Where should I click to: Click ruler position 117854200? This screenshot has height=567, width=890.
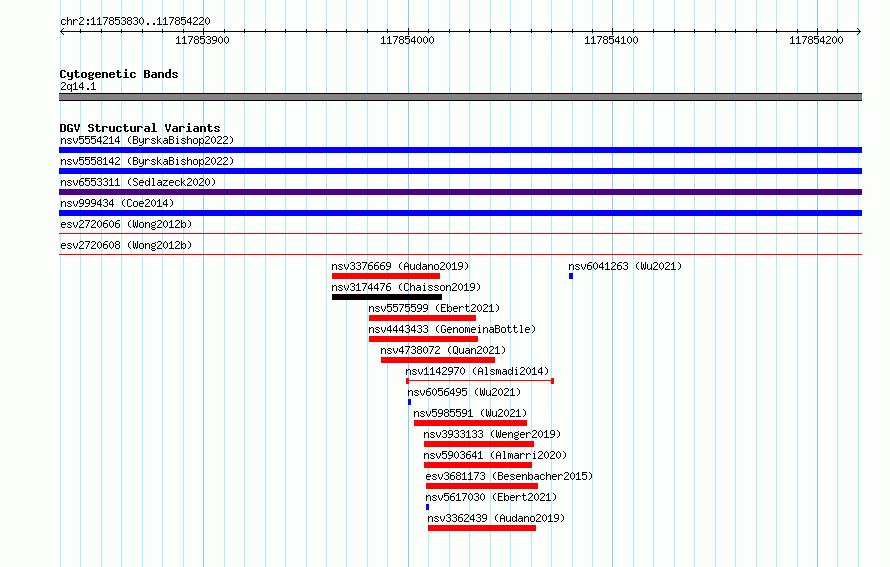[x=816, y=40]
